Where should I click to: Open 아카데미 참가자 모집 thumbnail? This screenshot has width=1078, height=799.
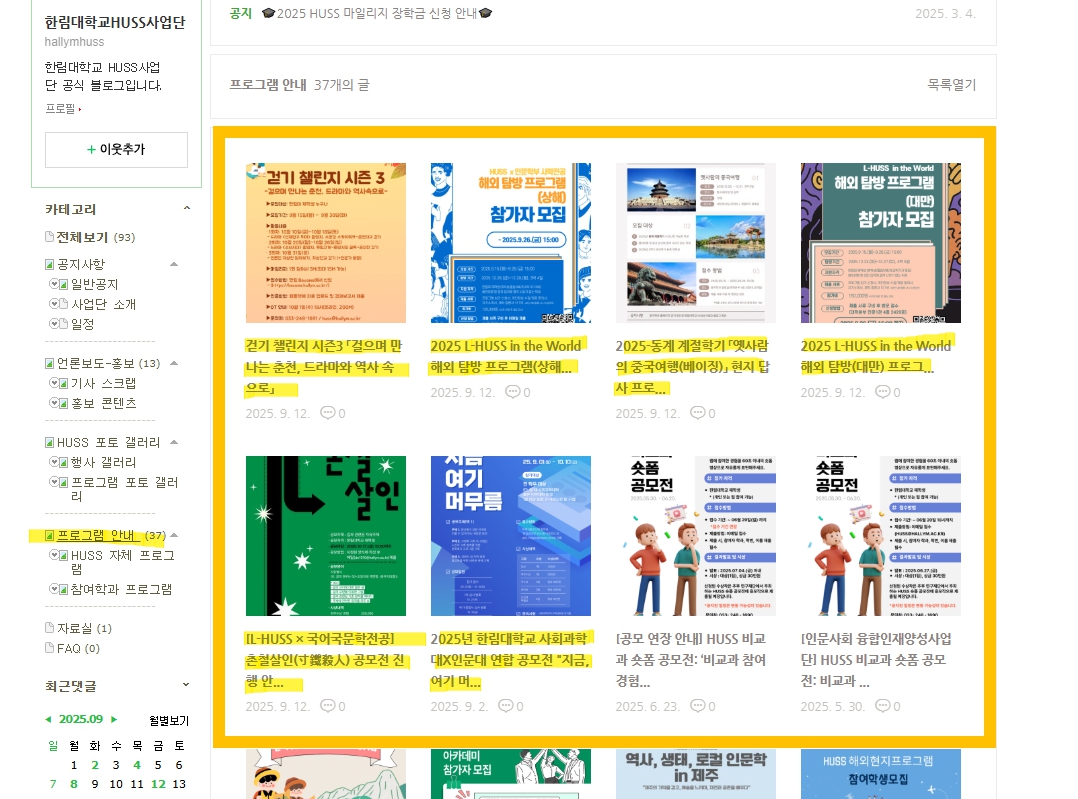click(x=511, y=774)
